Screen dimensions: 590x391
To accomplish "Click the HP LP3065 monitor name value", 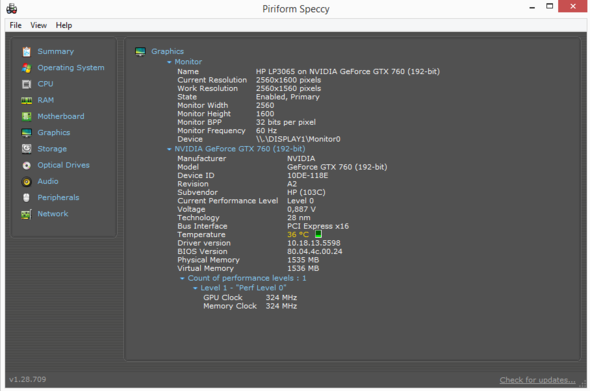I will click(348, 72).
